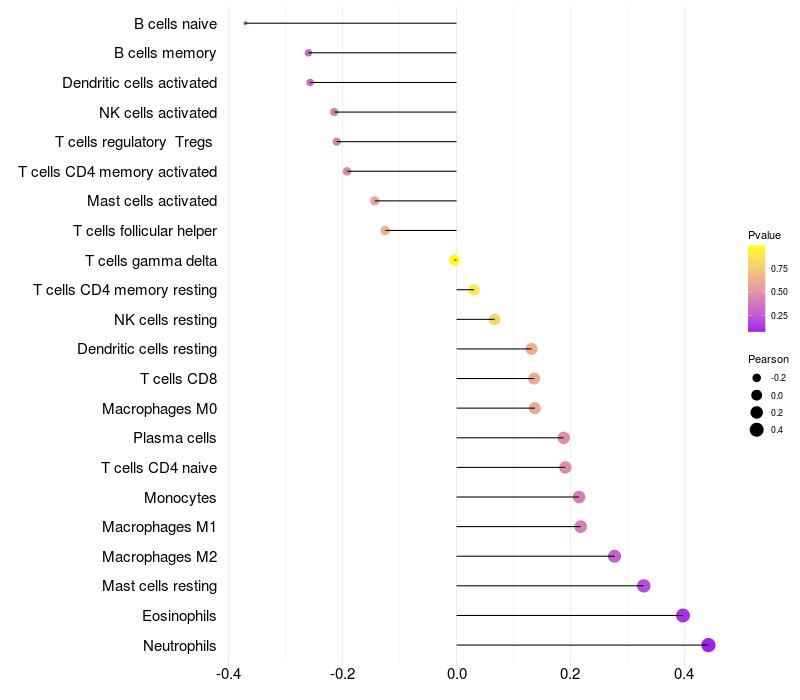Click the 0.0 x-axis tick label
This screenshot has width=800, height=700.
tap(456, 674)
